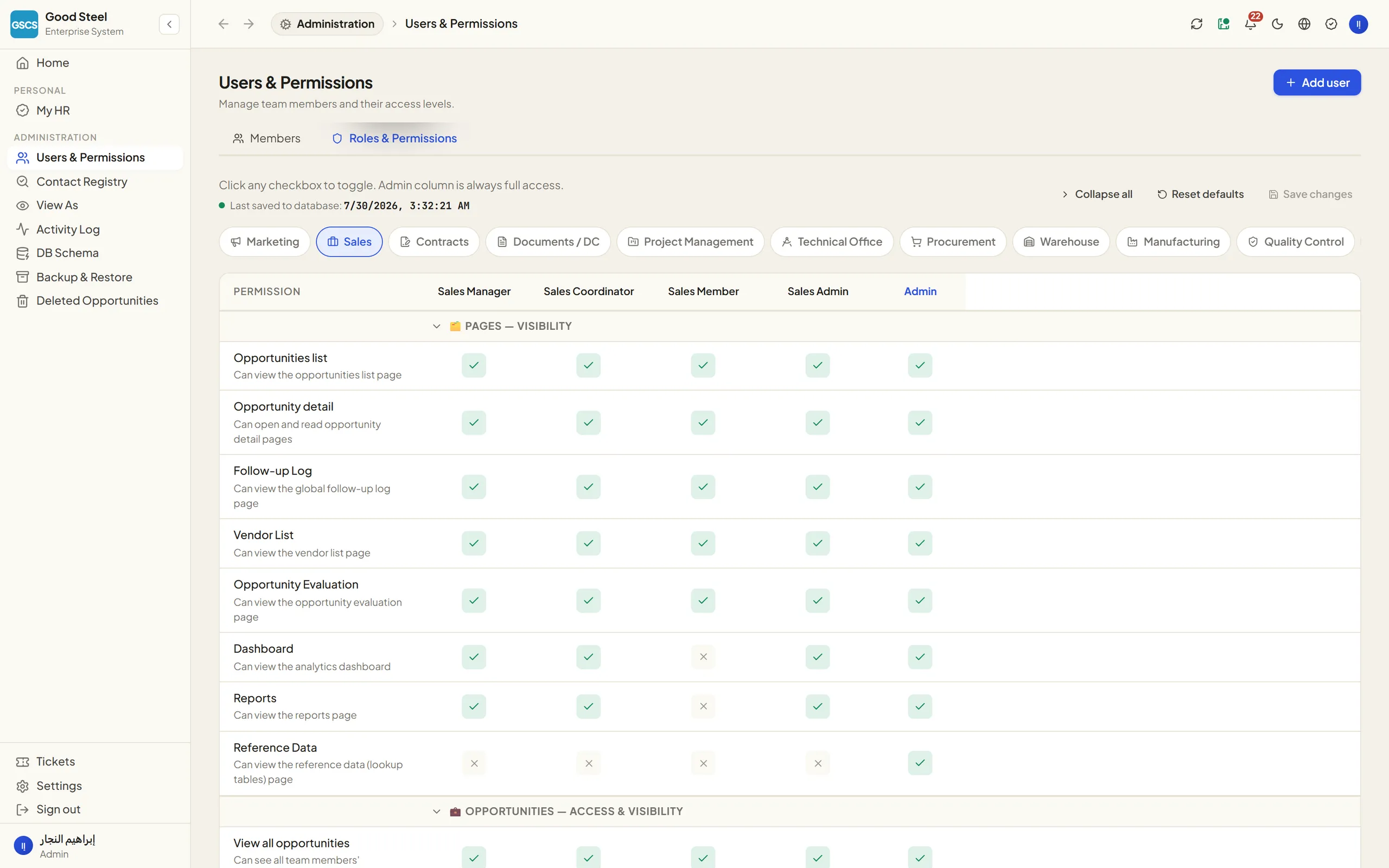Click the My HR icon
Screen dimensions: 1389x868
(x=22, y=111)
